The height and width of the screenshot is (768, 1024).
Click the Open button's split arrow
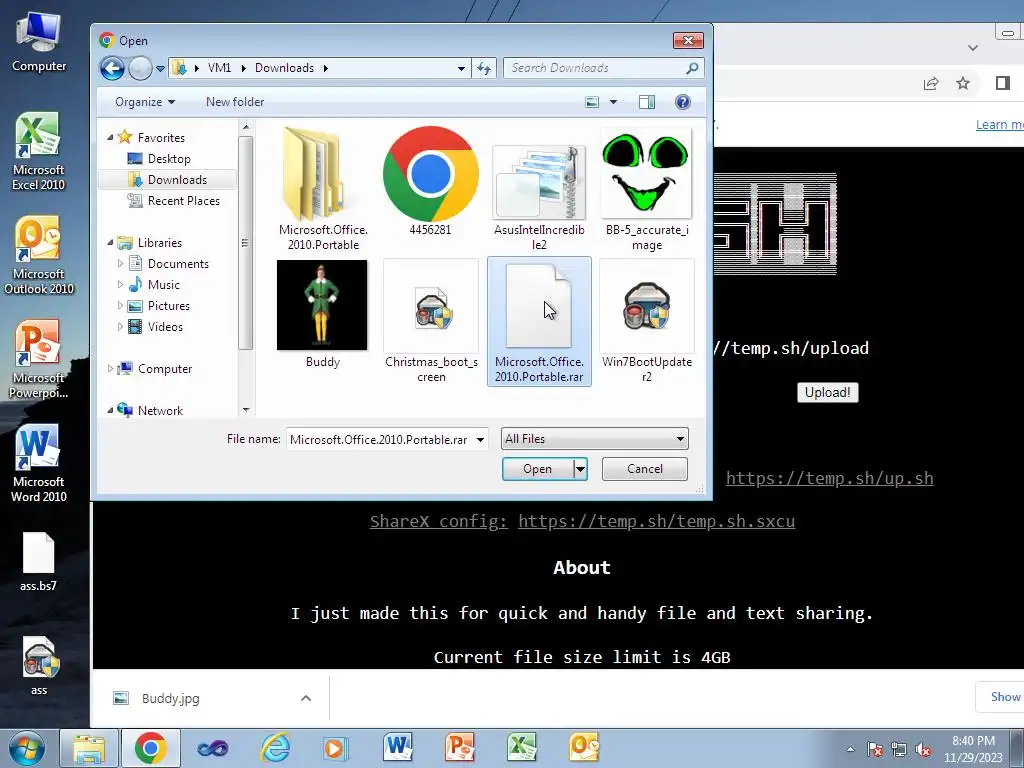(580, 469)
